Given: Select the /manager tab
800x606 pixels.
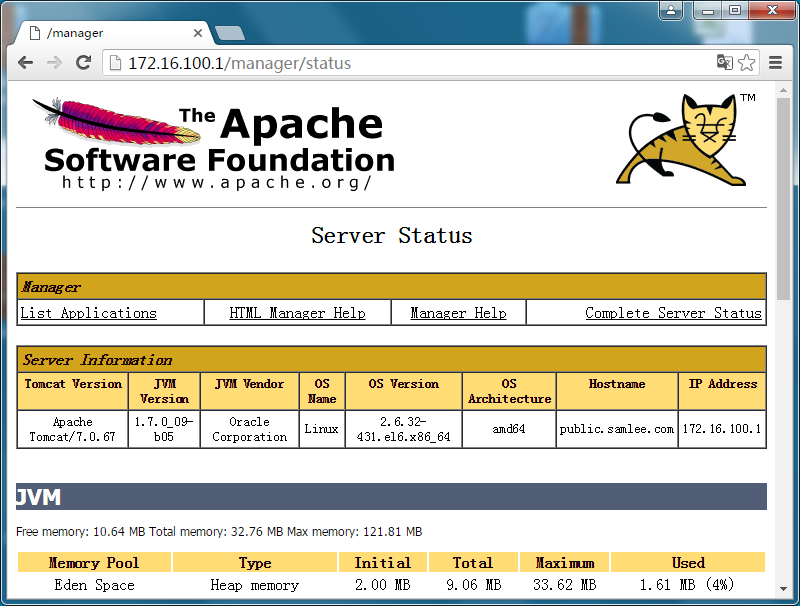Looking at the screenshot, I should [x=112, y=33].
